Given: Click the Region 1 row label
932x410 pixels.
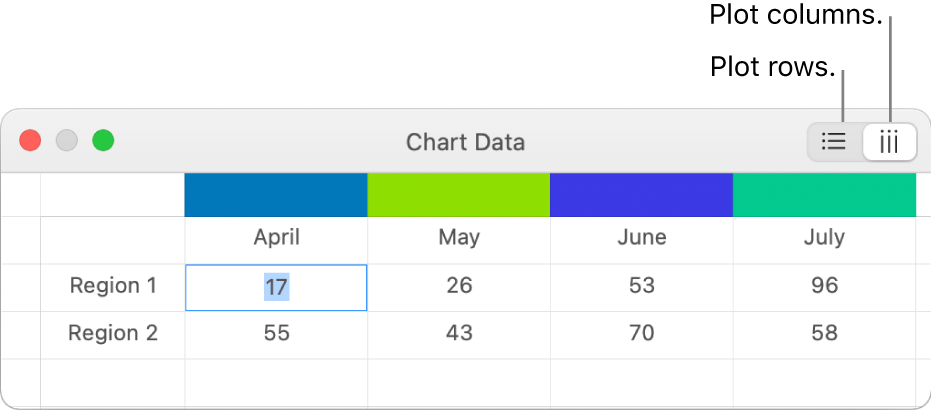Looking at the screenshot, I should (113, 286).
